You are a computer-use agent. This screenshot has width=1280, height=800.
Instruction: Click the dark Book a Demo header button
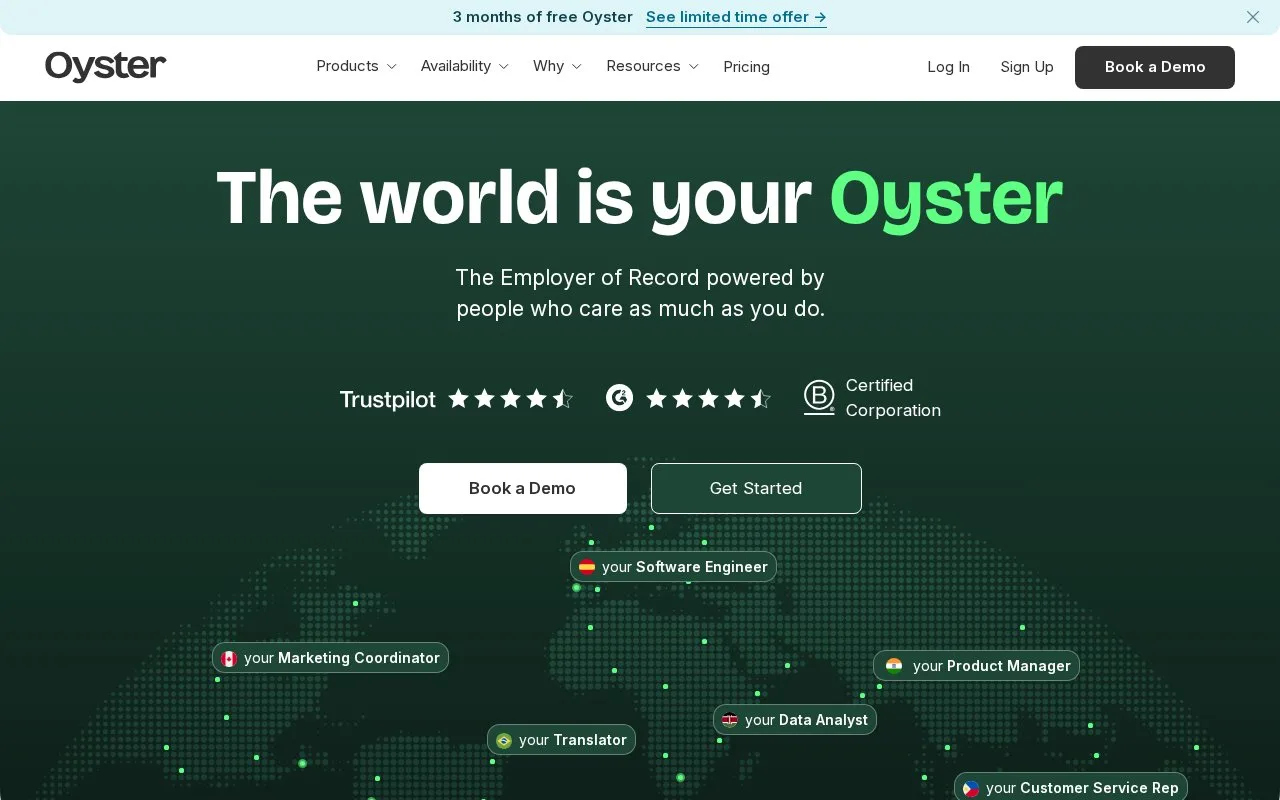(1155, 67)
